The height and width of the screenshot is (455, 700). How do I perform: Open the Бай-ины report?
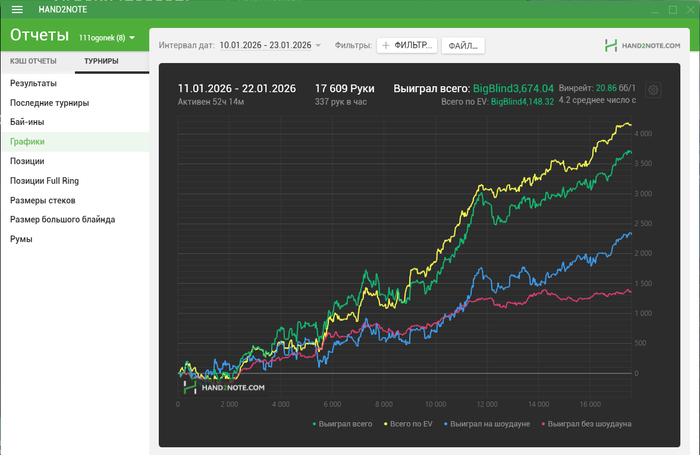[75, 122]
